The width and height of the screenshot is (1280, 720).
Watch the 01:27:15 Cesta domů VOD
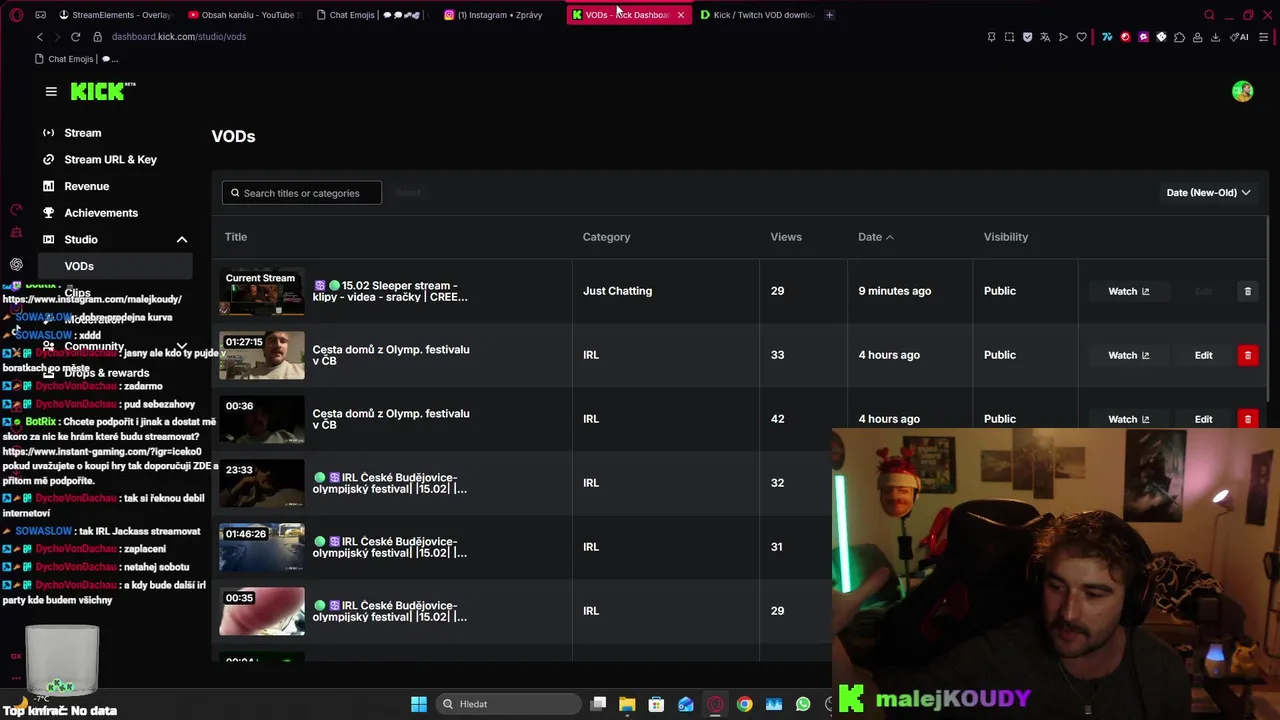point(1128,355)
